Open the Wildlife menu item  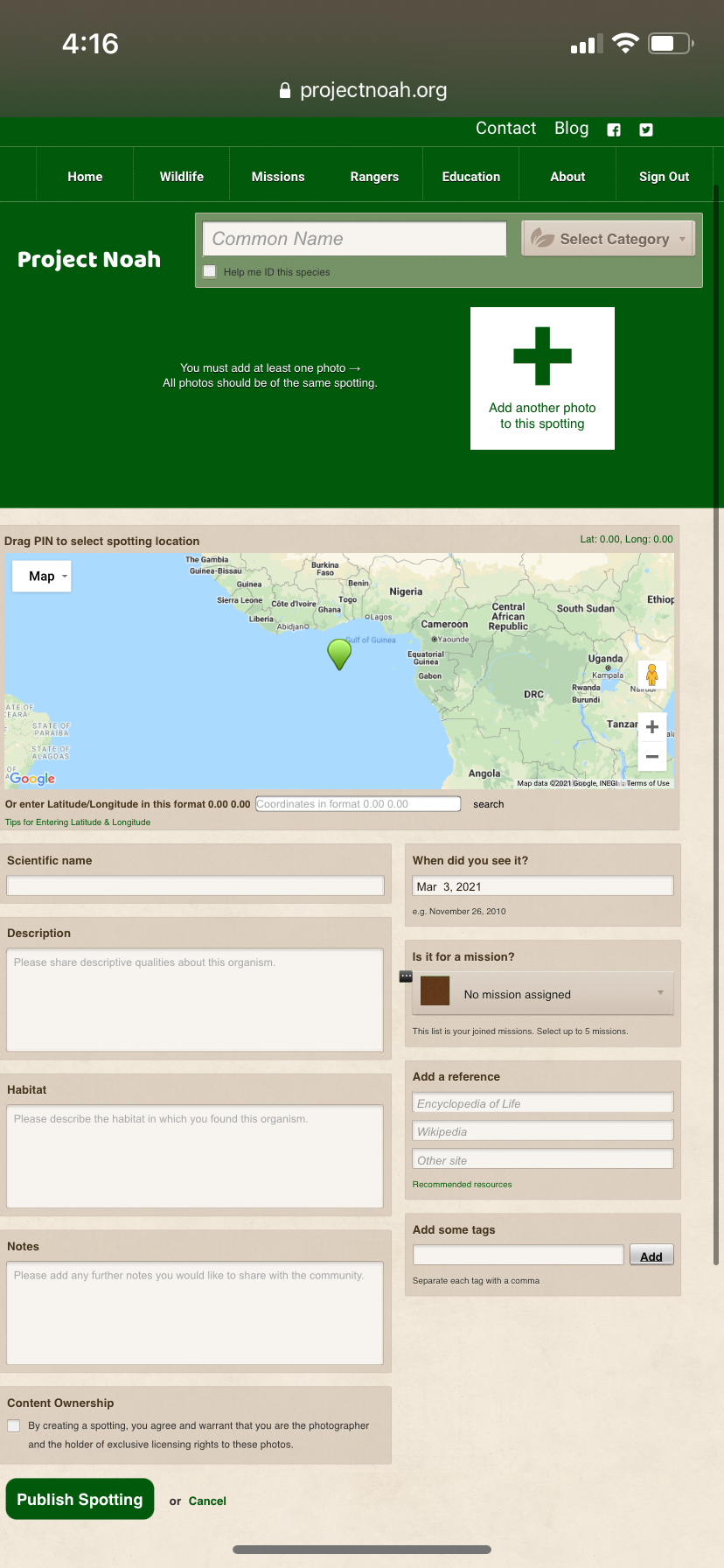(182, 176)
